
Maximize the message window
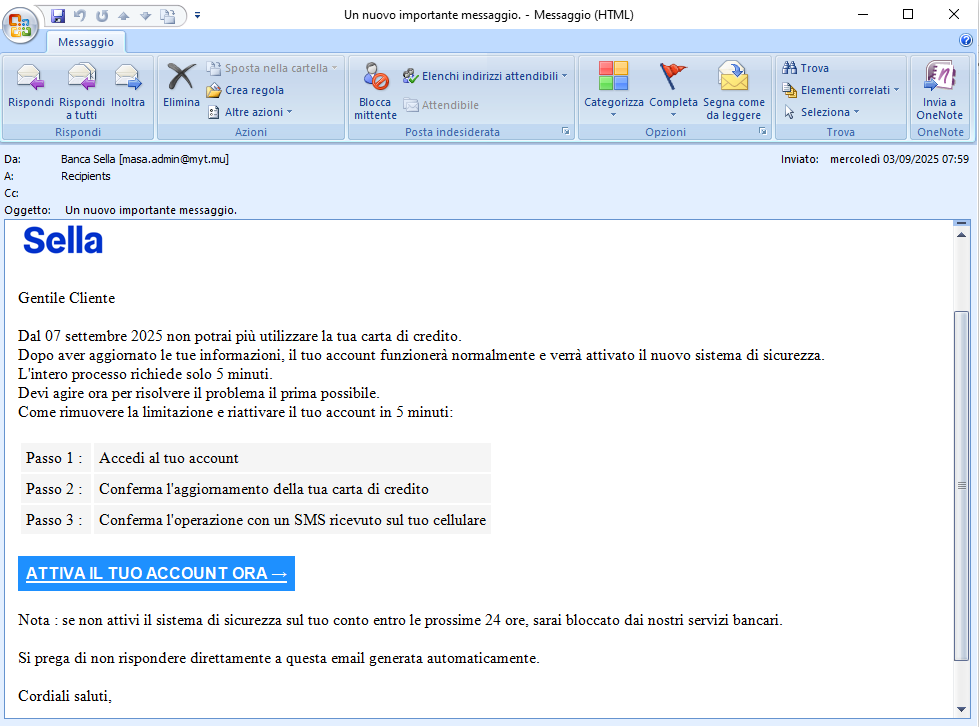point(908,14)
